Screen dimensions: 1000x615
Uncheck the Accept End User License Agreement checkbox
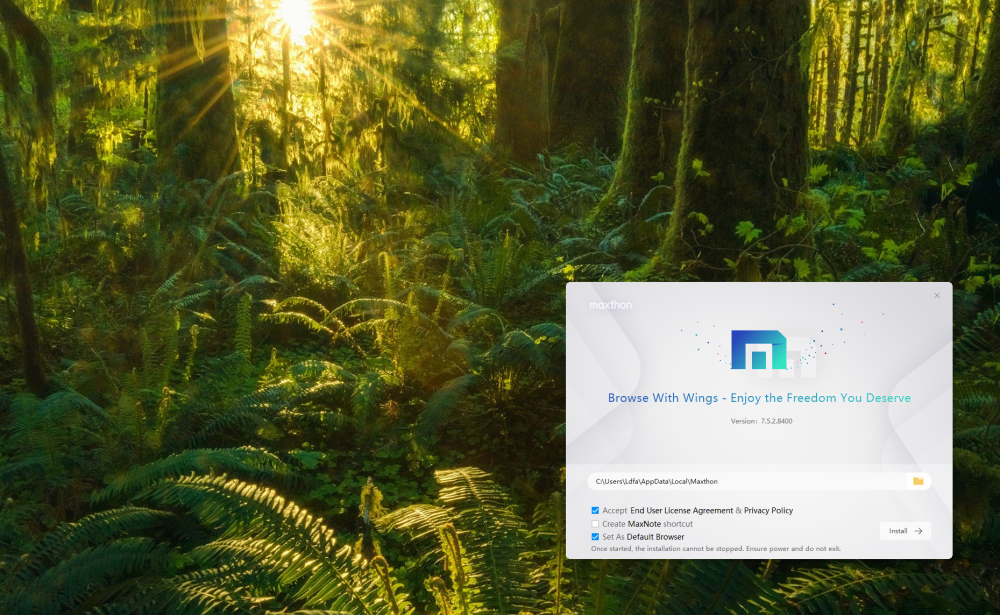click(595, 510)
